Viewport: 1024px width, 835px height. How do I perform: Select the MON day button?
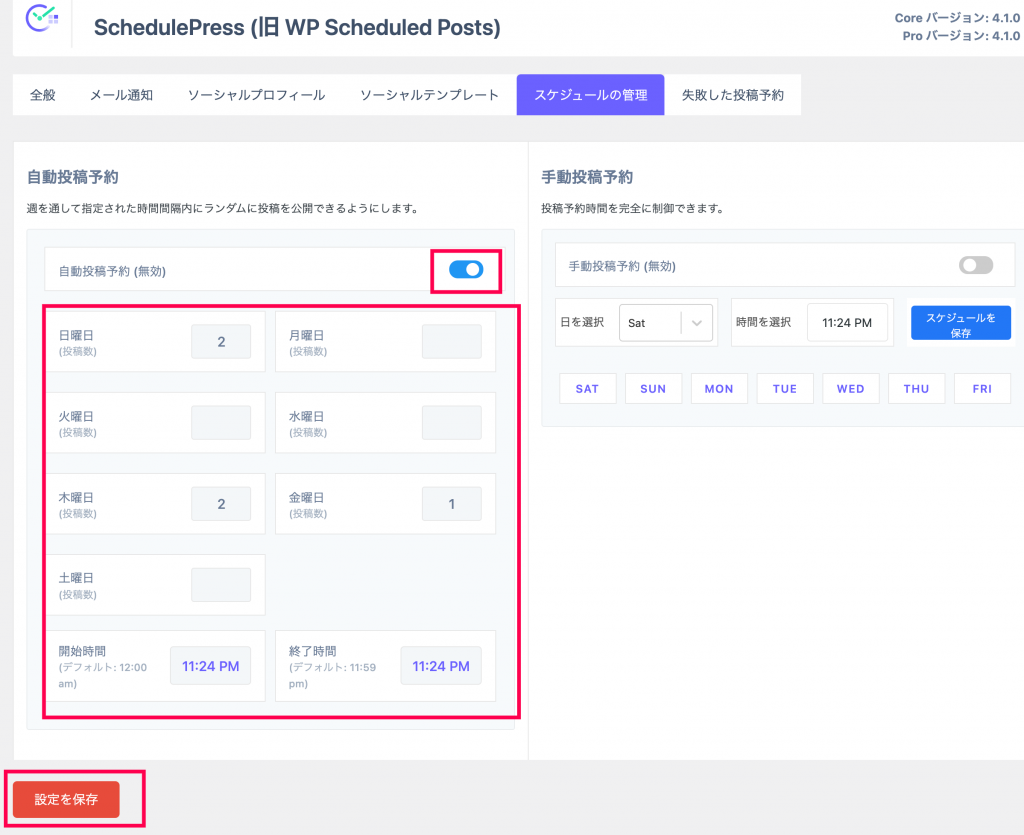coord(719,388)
